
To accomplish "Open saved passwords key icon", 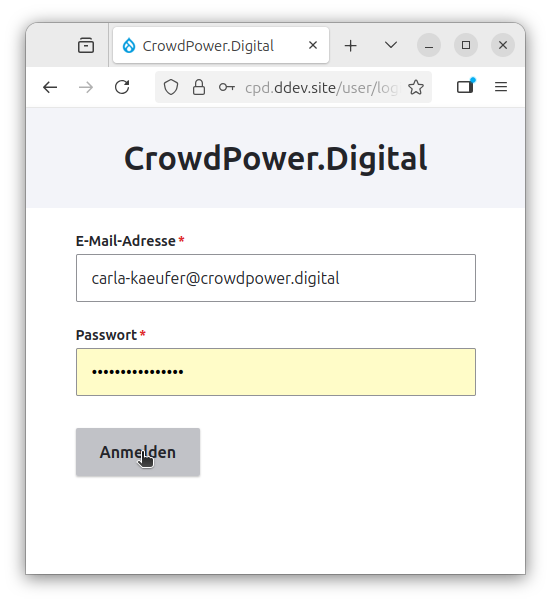I will point(227,88).
